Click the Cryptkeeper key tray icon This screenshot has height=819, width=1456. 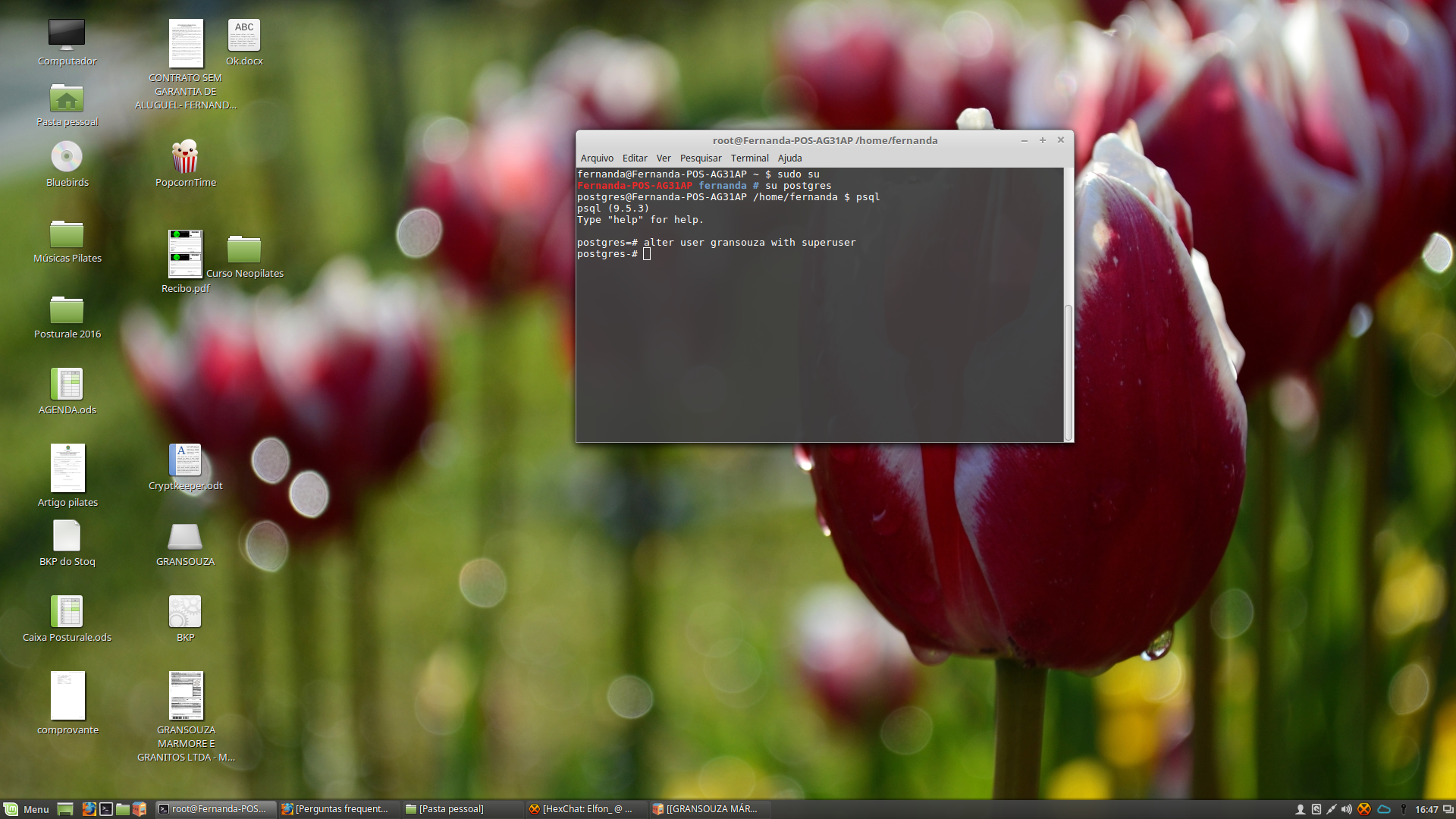click(x=1404, y=809)
